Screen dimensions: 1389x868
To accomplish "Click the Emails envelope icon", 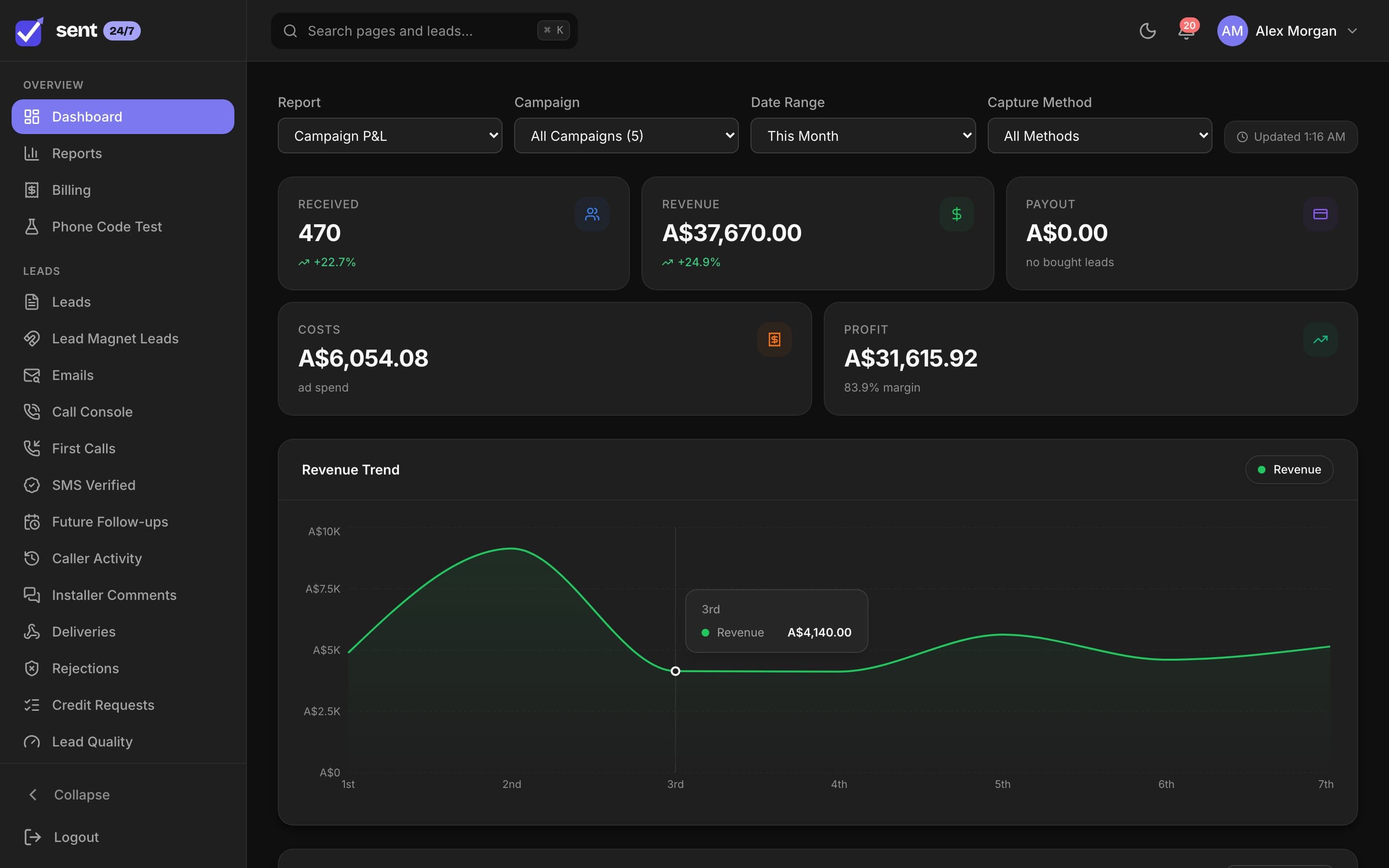I will pos(32,376).
